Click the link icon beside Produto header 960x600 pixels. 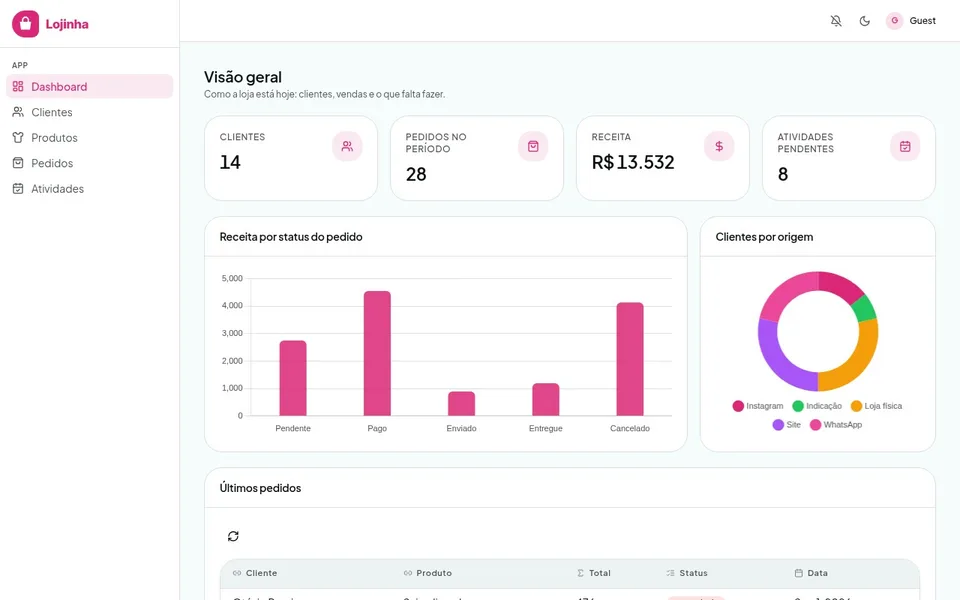408,573
